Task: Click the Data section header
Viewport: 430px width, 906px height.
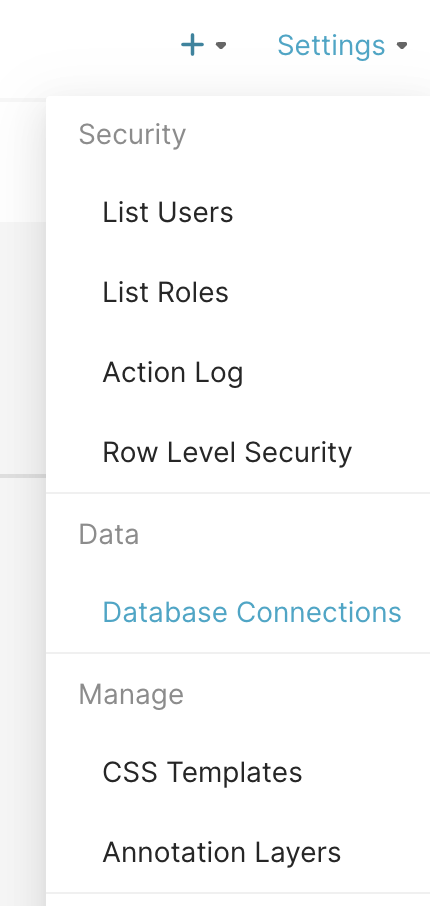Action: [x=109, y=534]
